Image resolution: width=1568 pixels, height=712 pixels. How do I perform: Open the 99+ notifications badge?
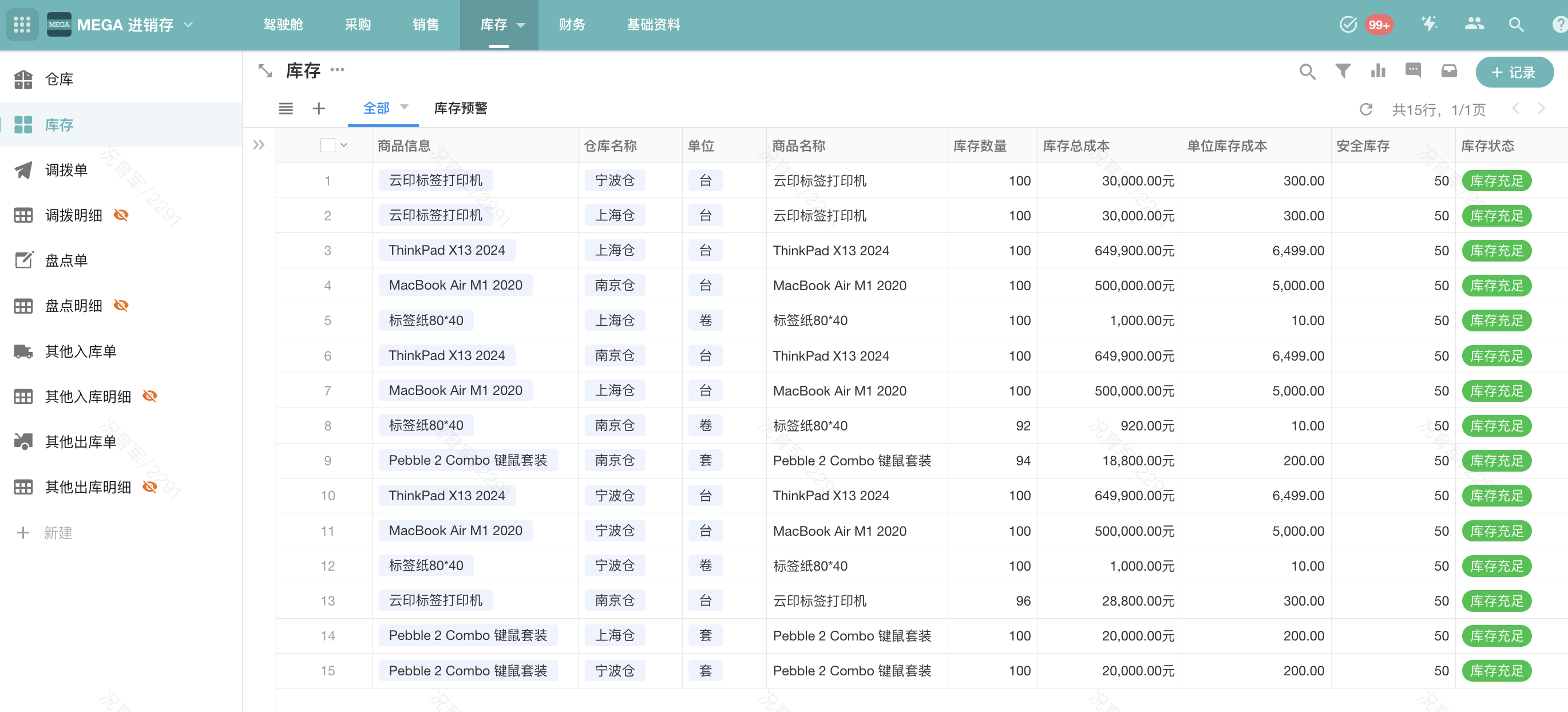1379,25
